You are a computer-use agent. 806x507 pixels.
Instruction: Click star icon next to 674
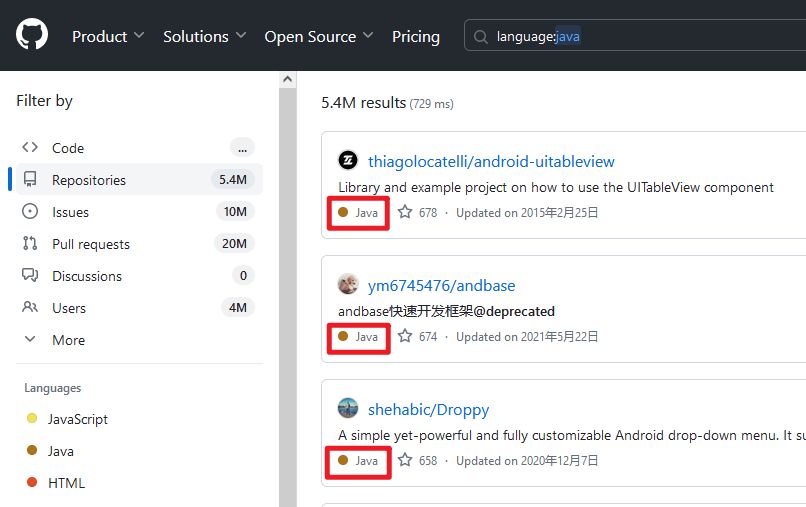[x=405, y=336]
